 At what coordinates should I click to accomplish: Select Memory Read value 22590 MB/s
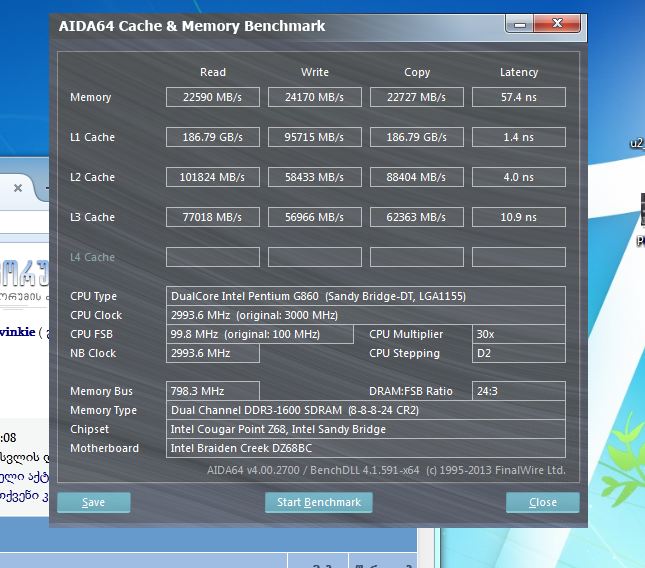click(213, 97)
